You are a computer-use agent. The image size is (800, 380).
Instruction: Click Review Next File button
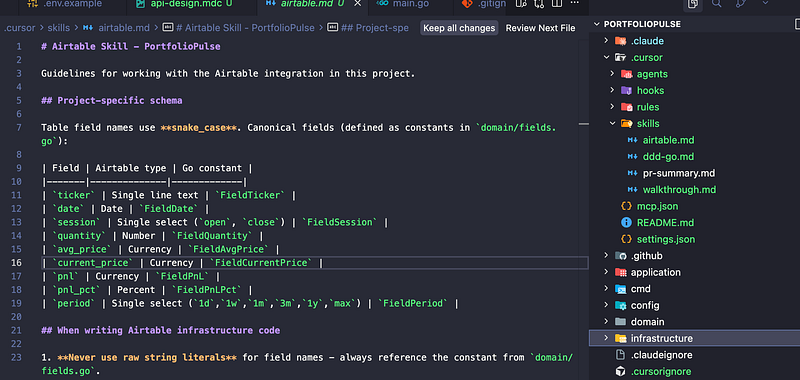coord(540,28)
